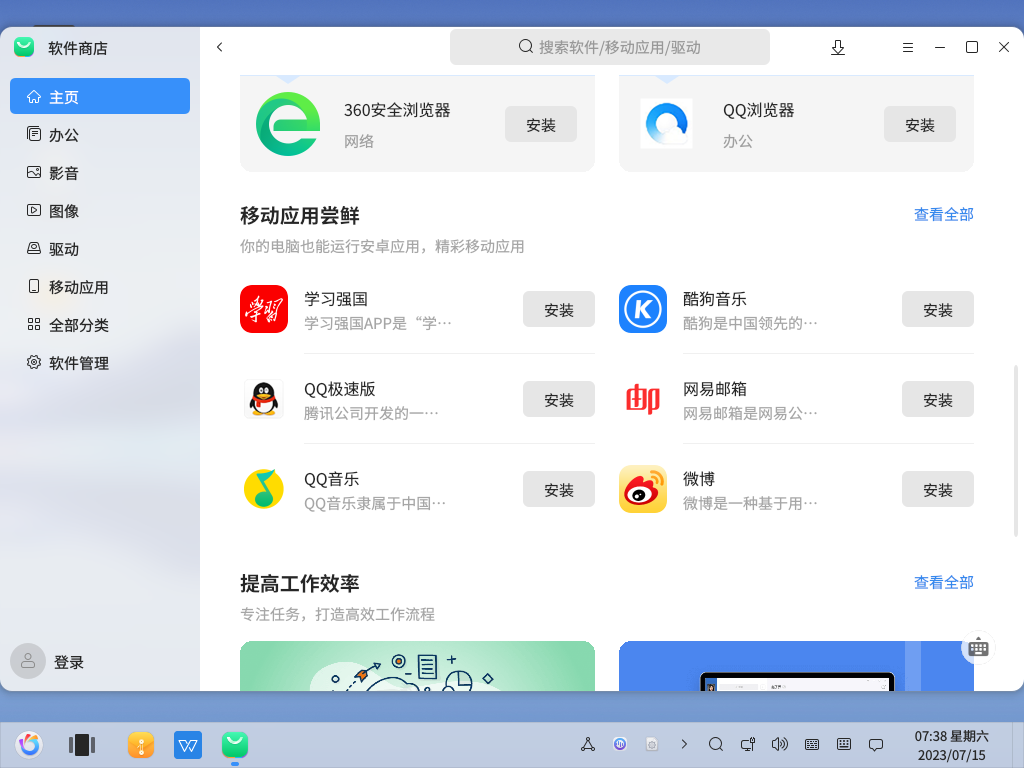Click the vertical scrollbar thumb
The height and width of the screenshot is (768, 1024).
pyautogui.click(x=1016, y=451)
